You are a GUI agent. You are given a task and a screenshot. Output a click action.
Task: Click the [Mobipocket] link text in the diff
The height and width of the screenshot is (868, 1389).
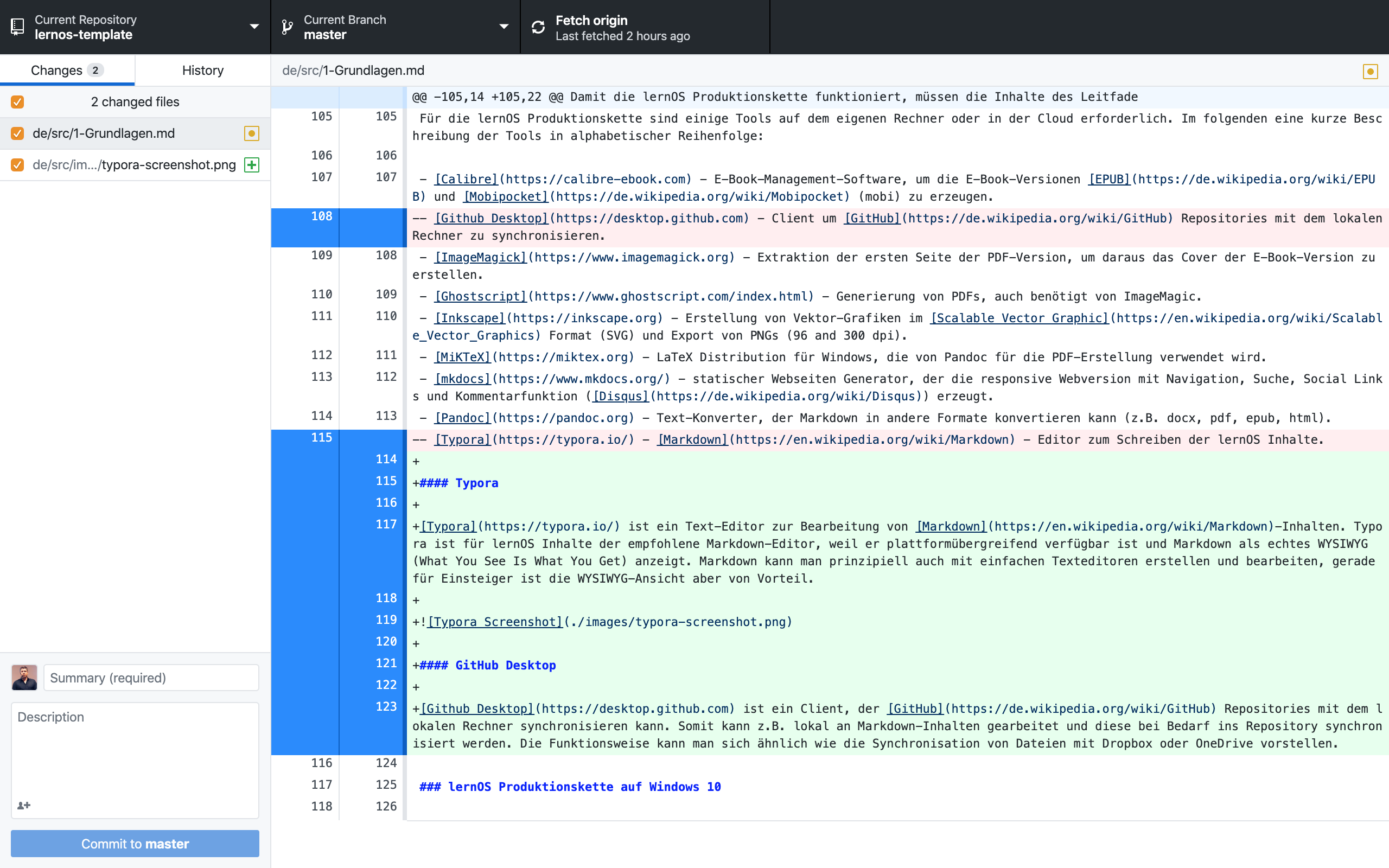(506, 197)
